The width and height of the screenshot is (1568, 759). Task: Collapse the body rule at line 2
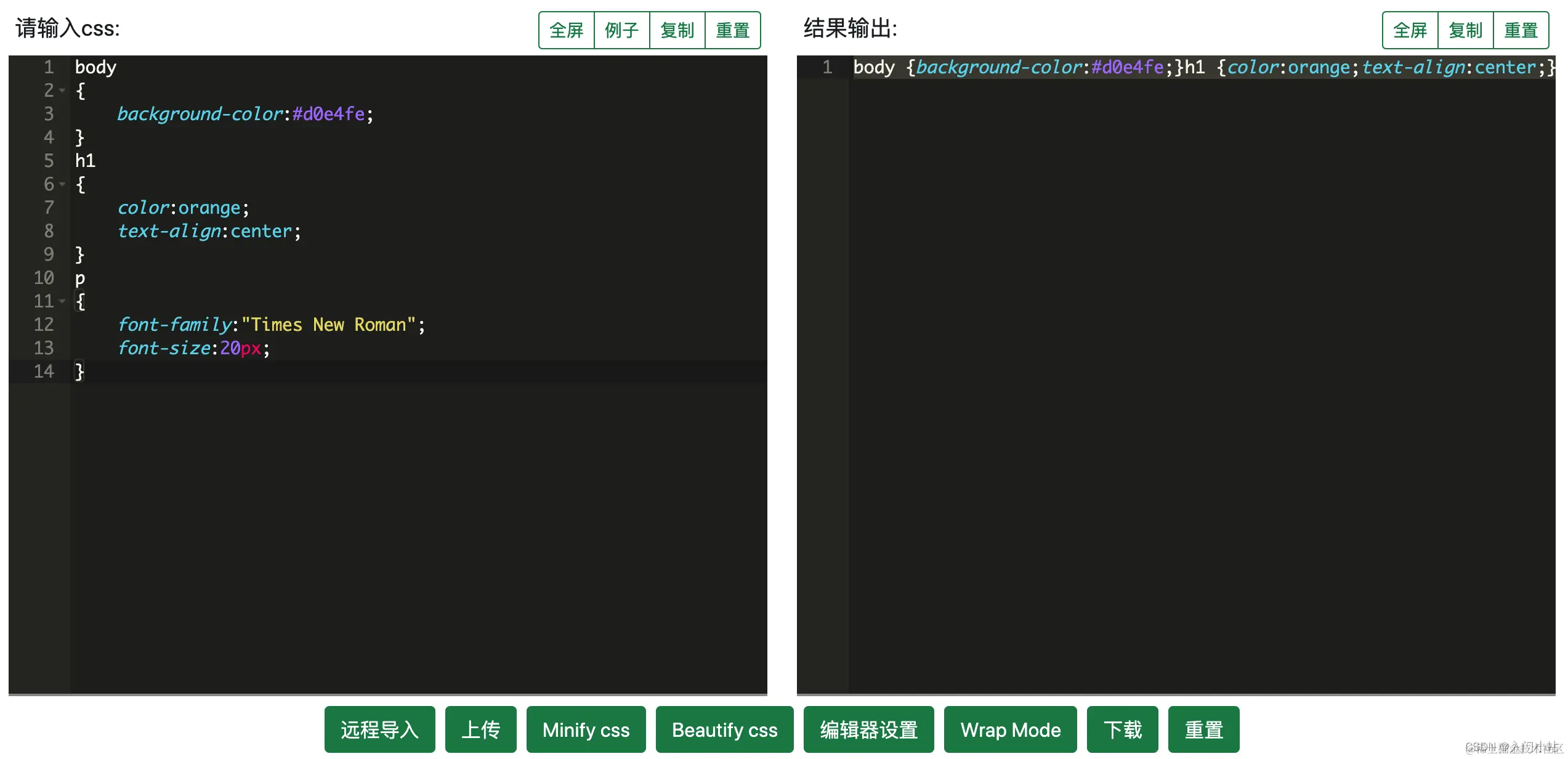point(62,91)
